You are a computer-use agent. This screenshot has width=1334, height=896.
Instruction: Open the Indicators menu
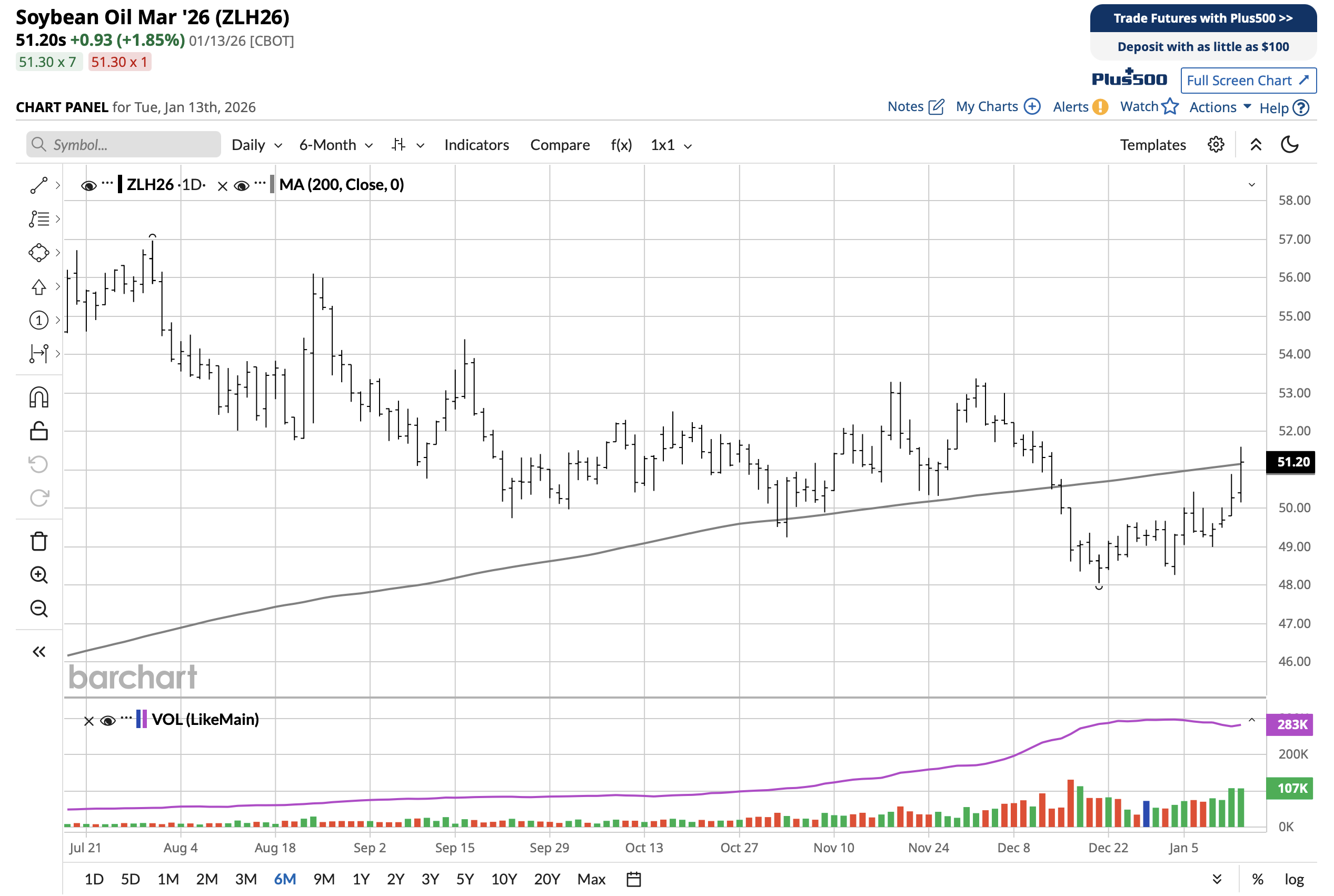(x=476, y=145)
